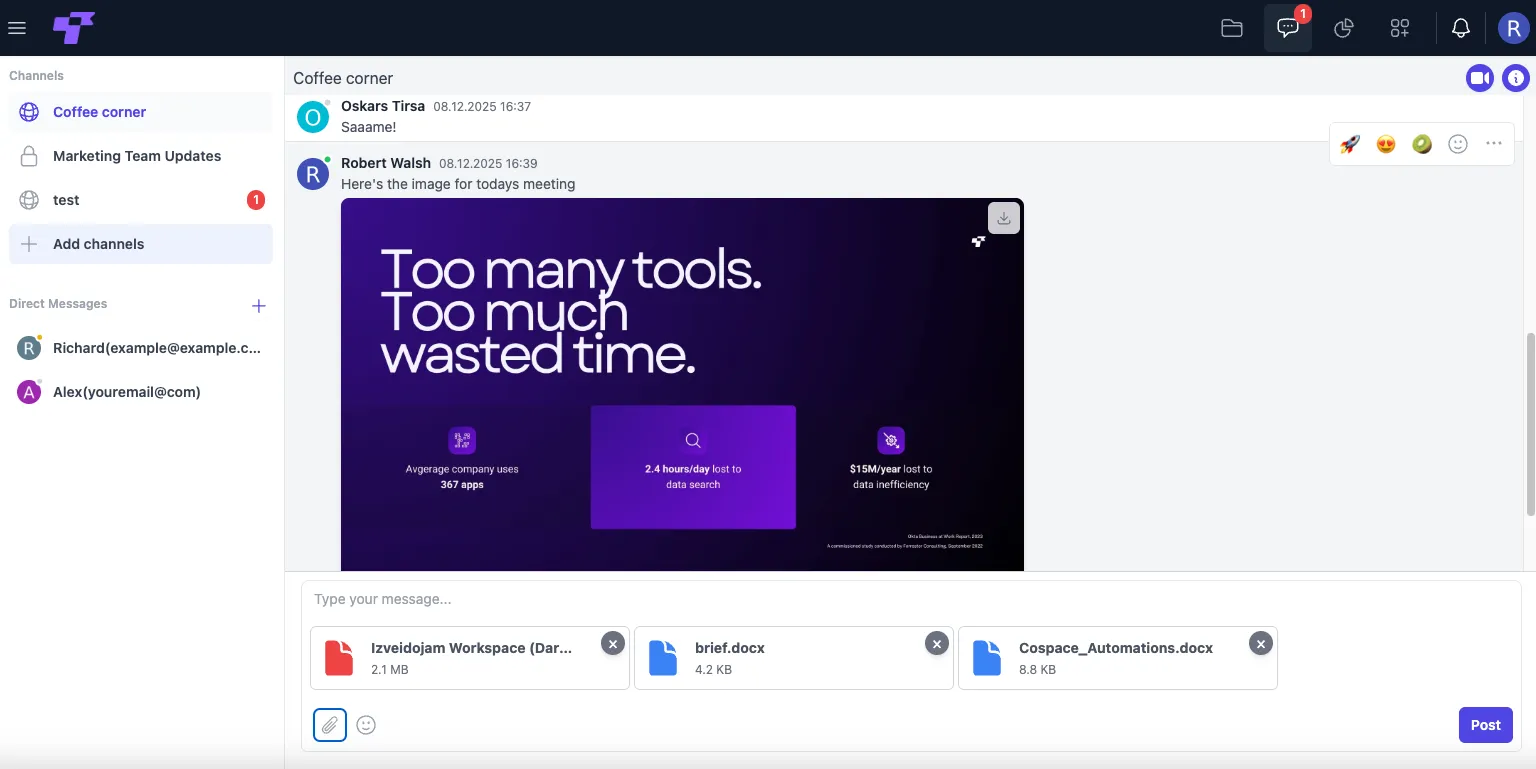Open the chat messages icon
This screenshot has width=1536, height=769.
pyautogui.click(x=1288, y=28)
